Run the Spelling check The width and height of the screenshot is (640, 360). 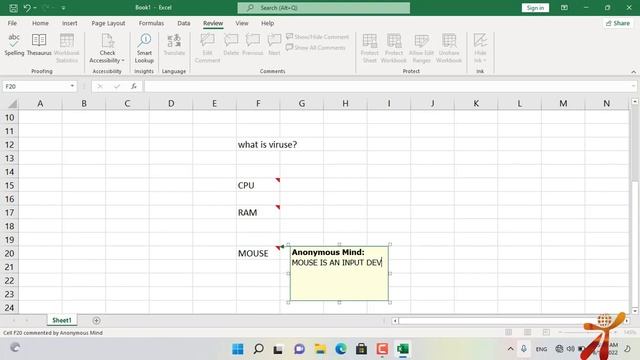[x=14, y=44]
